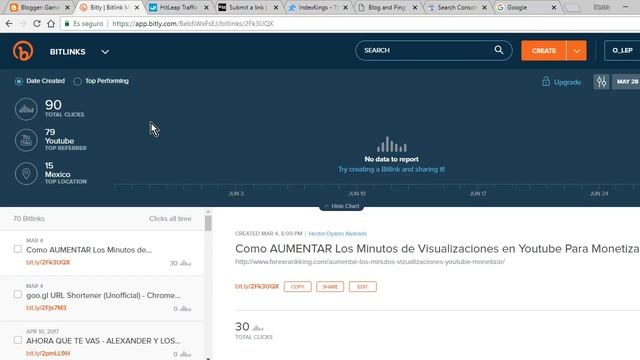640x360 pixels.
Task: Click the 15 Mexico TOP LOCATION stat
Action: (x=65, y=173)
